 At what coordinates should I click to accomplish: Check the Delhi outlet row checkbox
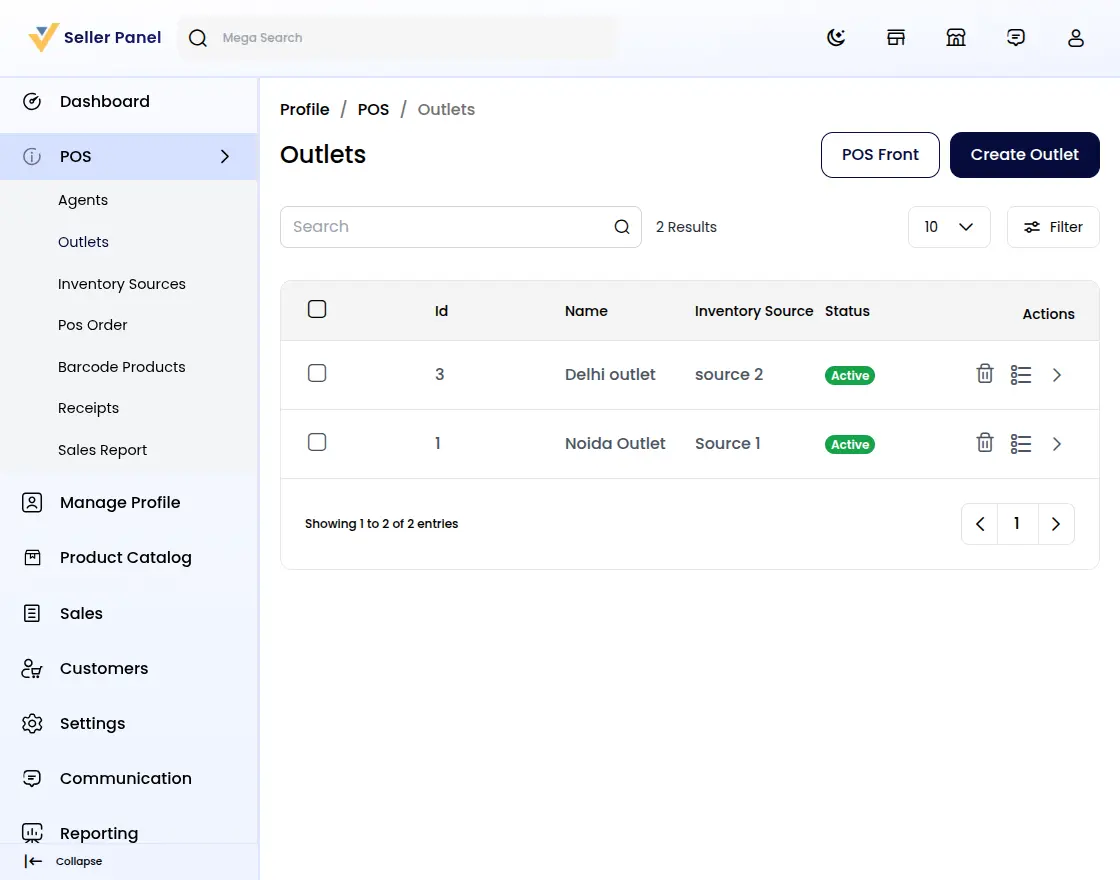pos(317,373)
